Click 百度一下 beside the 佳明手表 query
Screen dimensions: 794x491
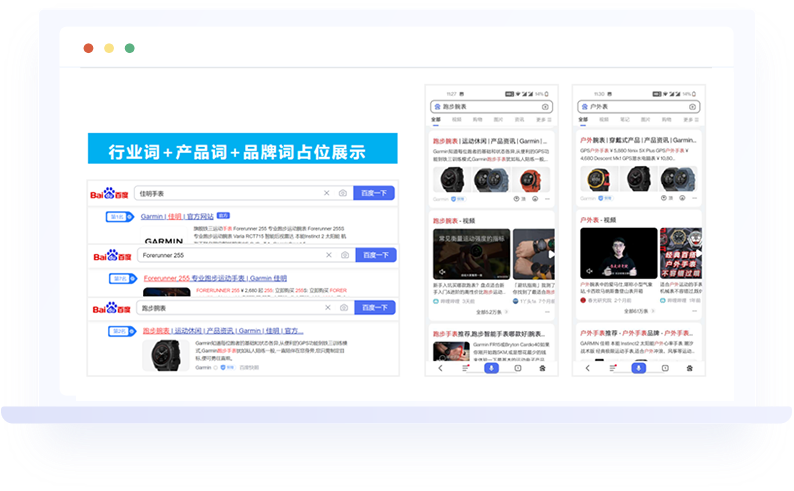pyautogui.click(x=374, y=193)
